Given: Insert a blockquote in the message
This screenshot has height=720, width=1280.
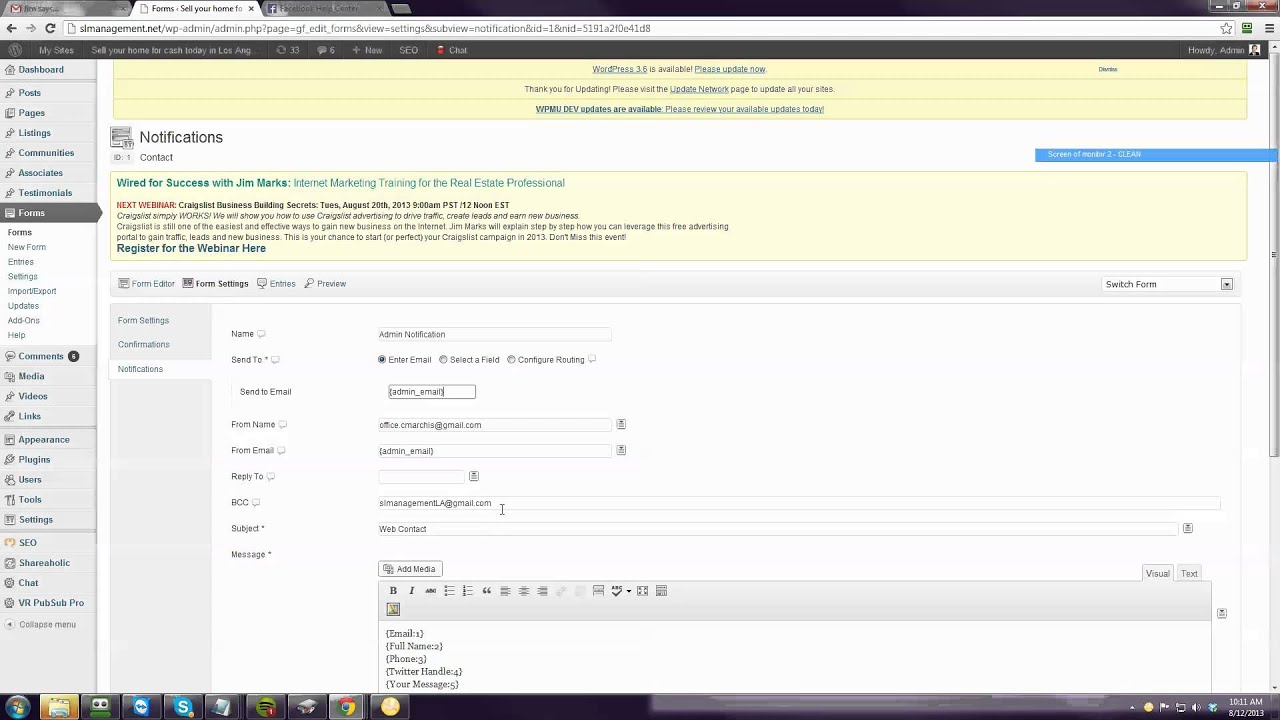Looking at the screenshot, I should [486, 591].
